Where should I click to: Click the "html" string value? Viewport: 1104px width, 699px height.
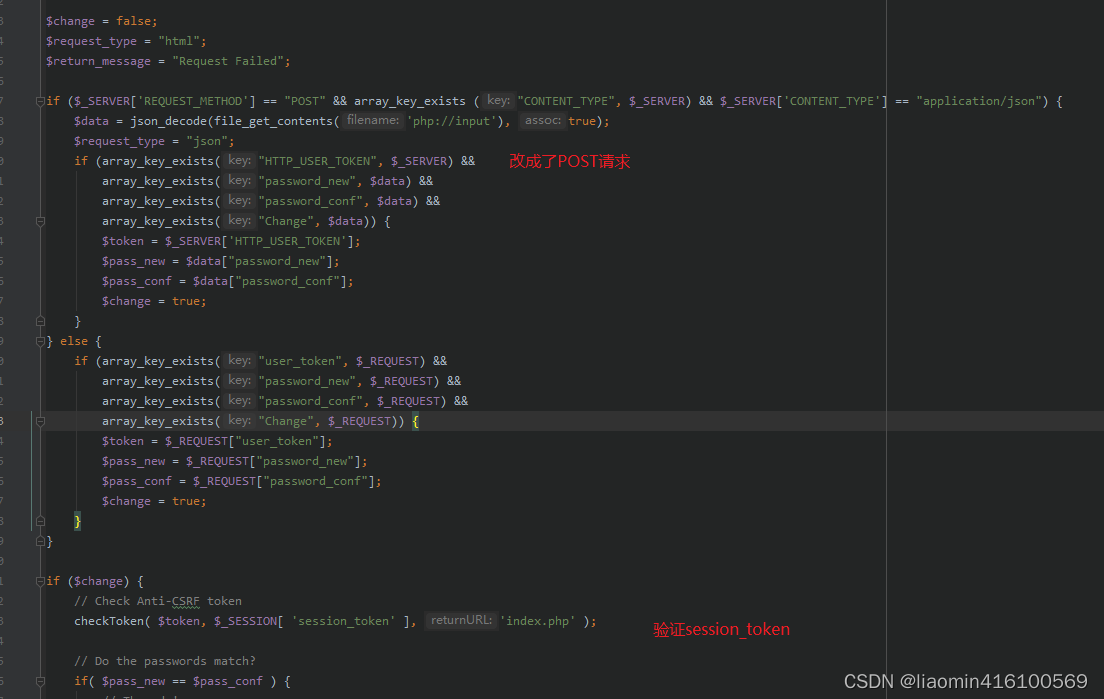[179, 42]
